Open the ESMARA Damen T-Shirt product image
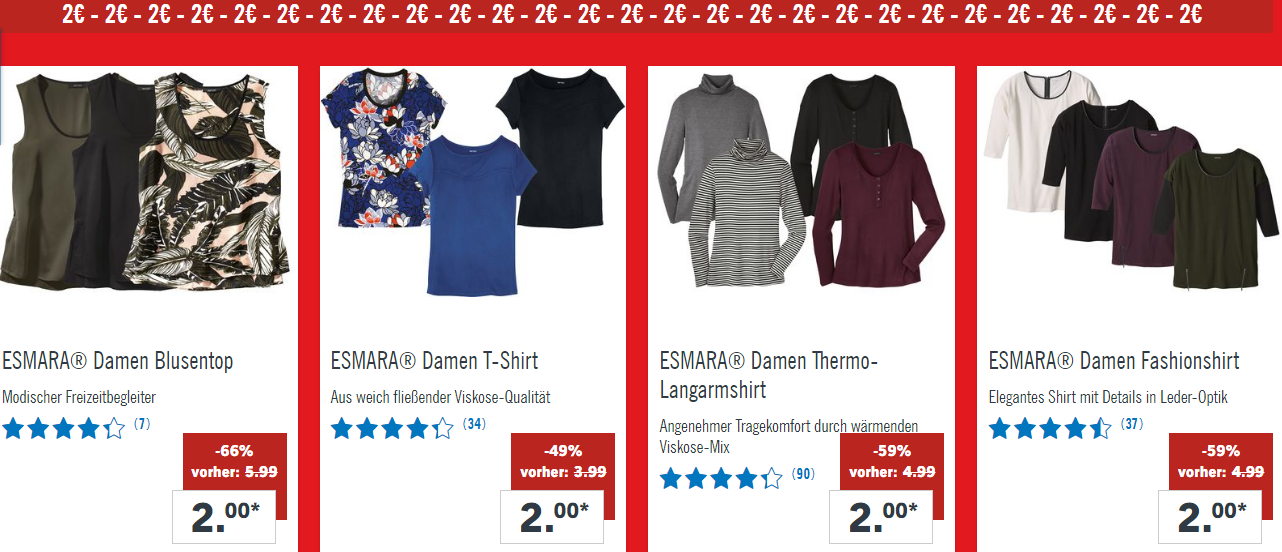 coord(472,184)
